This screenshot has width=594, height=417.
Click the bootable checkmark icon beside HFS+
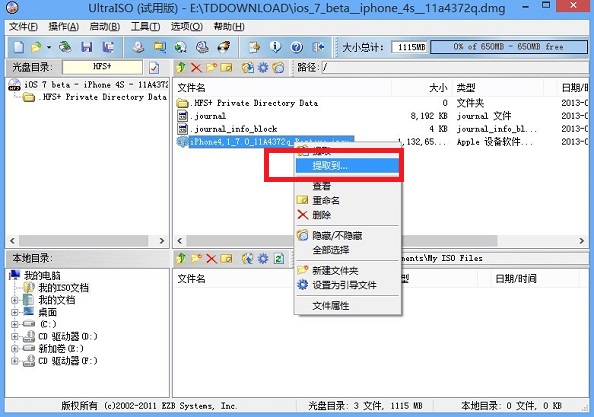[154, 68]
